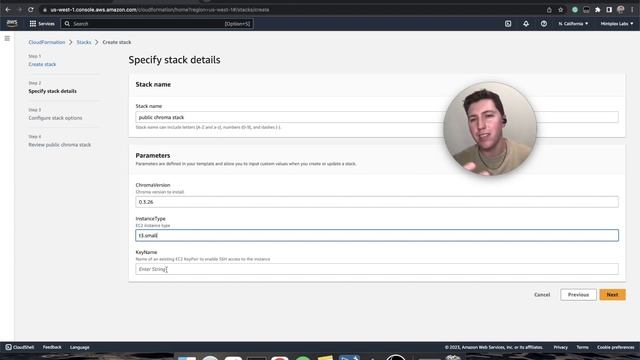This screenshot has width=640, height=360.
Task: Return to Step 1 Create stack
Action: click(x=42, y=64)
